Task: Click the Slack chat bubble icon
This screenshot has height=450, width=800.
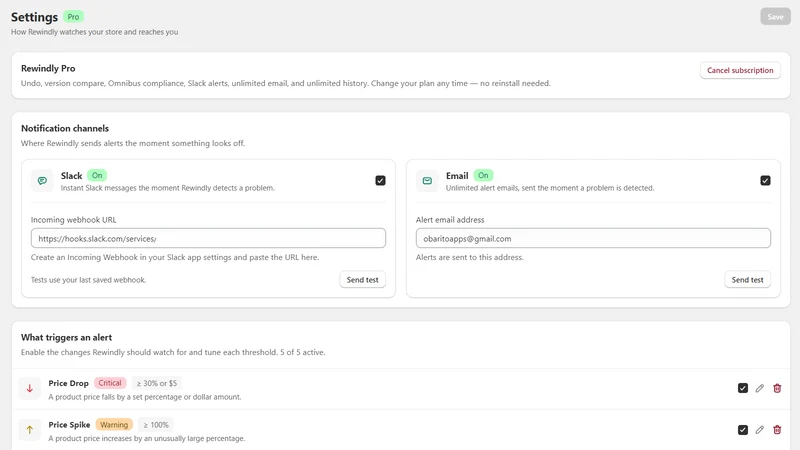Action: tap(42, 181)
